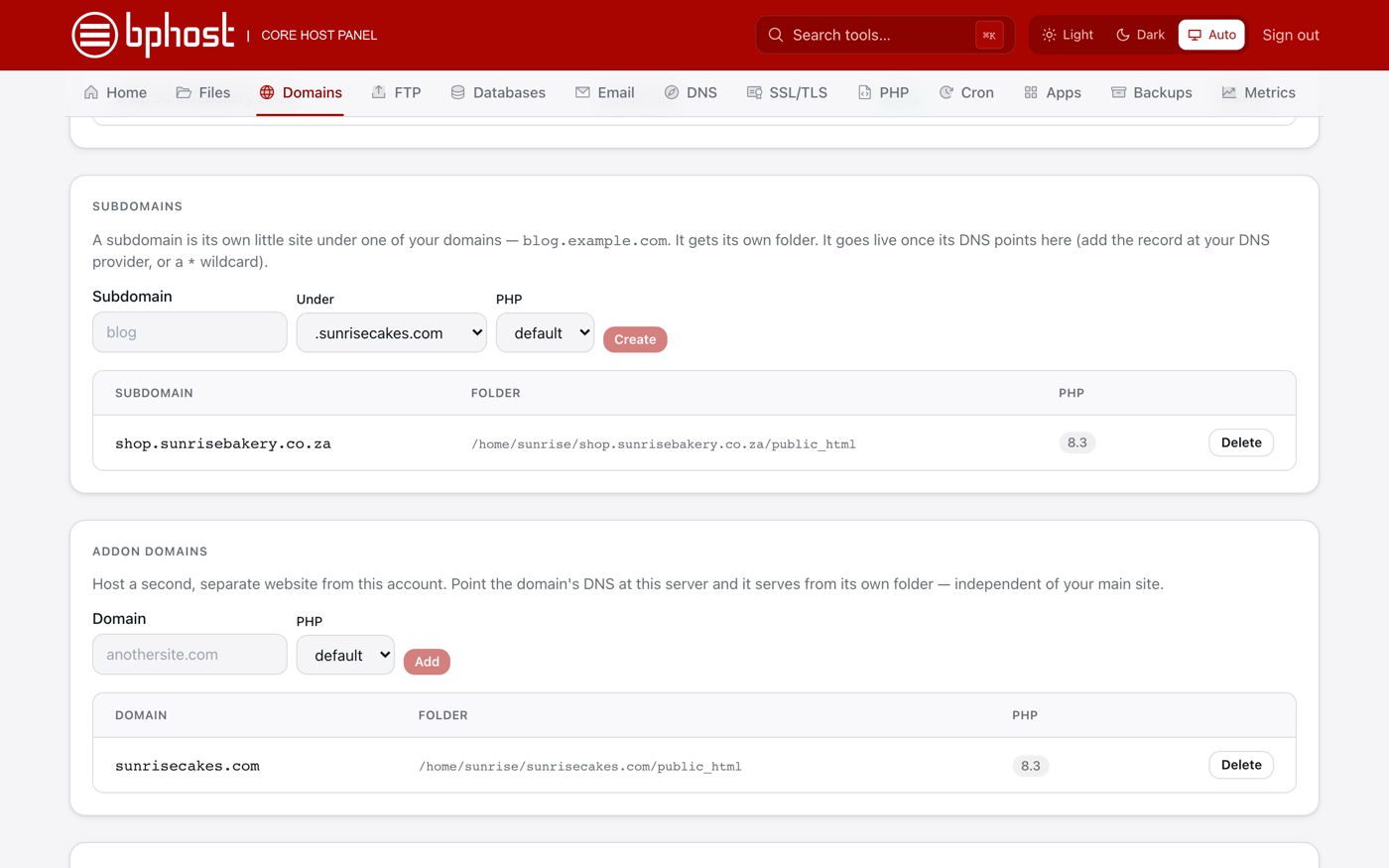Screen dimensions: 1389x868
Task: Click the keyboard shortcut badge in search
Action: [989, 35]
